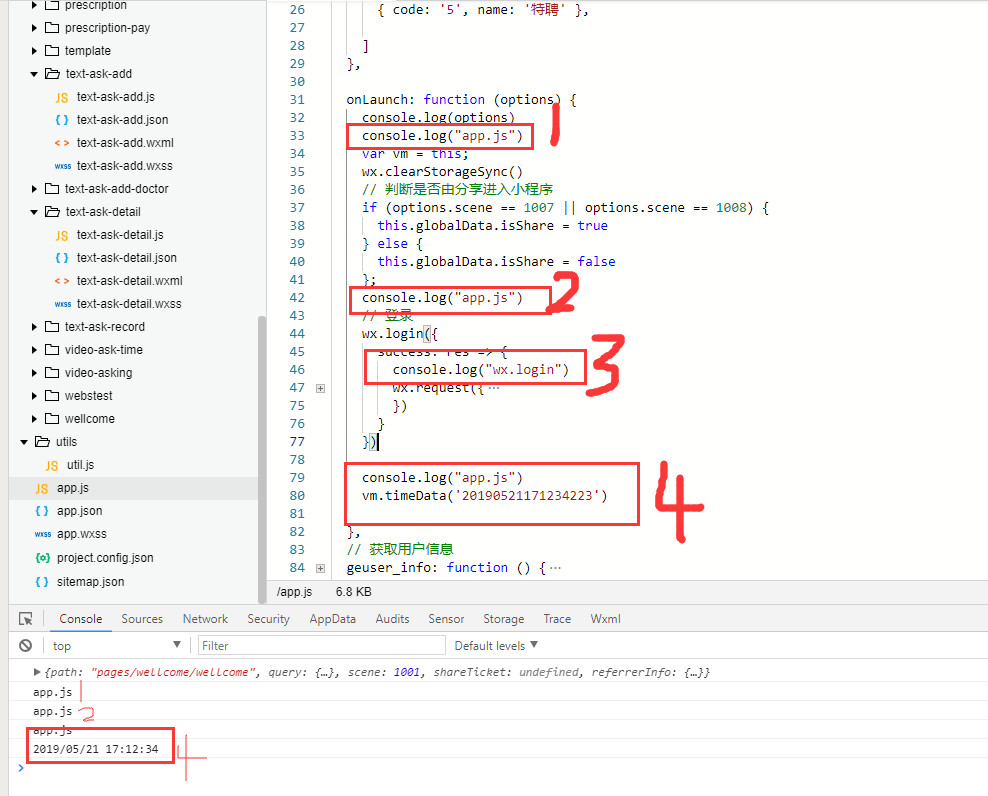Screen dimensions: 988x796
Task: Select app.json in the file tree
Action: coord(79,511)
